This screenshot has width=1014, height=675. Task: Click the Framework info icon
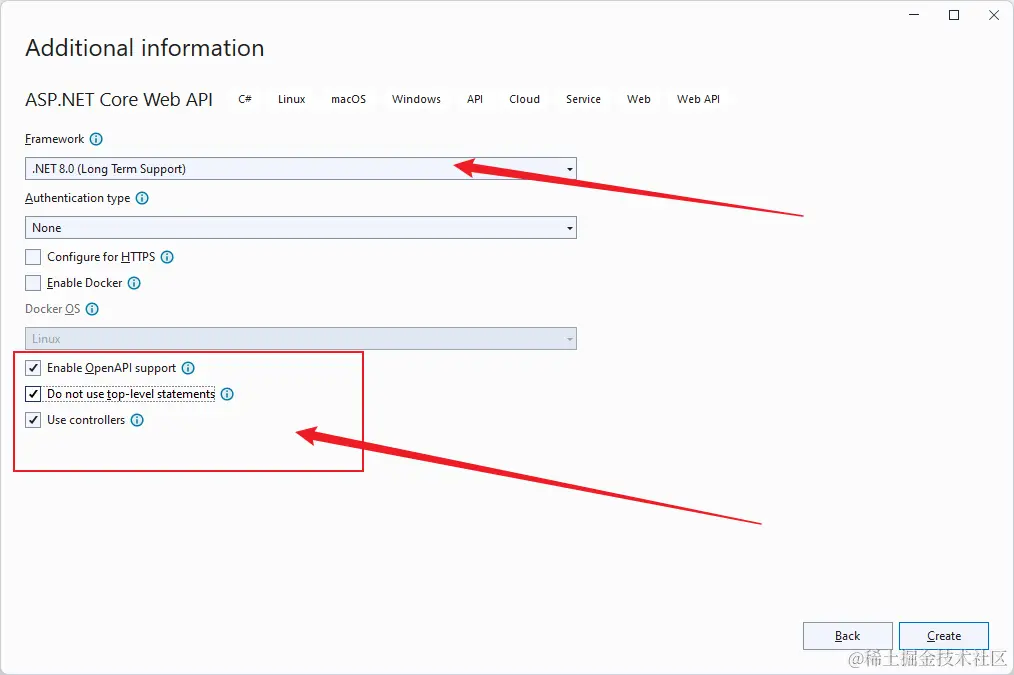tap(96, 139)
